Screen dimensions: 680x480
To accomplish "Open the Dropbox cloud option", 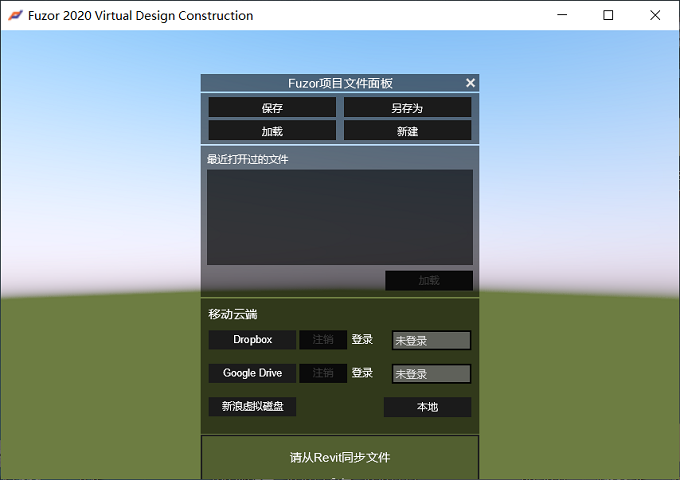I will click(252, 340).
